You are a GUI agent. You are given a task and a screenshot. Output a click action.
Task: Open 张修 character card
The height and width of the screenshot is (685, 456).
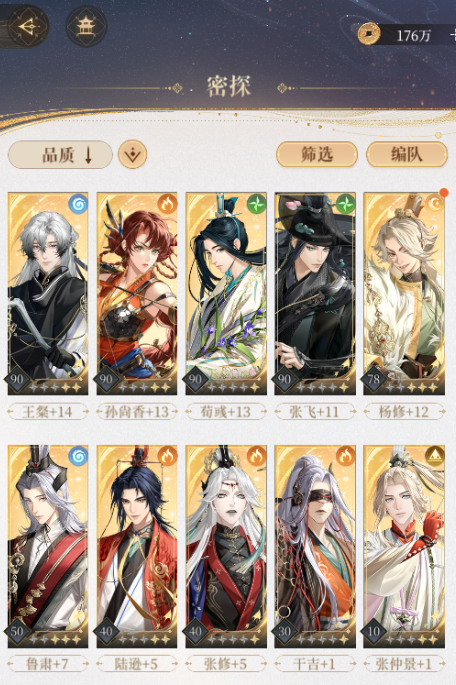226,546
